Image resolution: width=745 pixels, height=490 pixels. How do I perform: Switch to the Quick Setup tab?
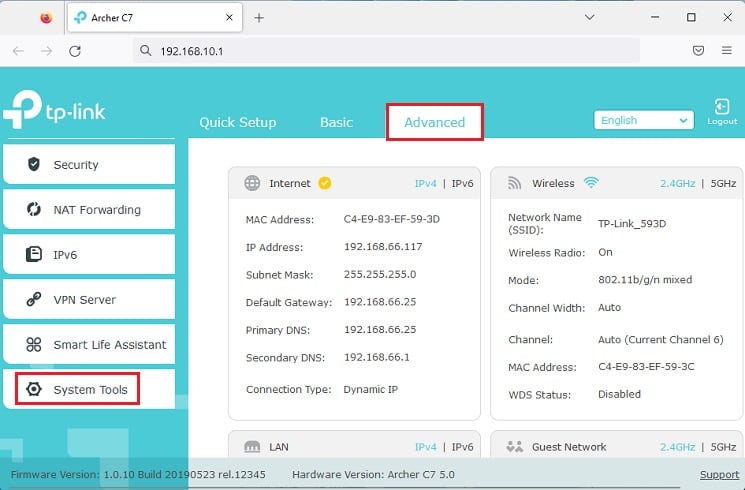[x=238, y=122]
